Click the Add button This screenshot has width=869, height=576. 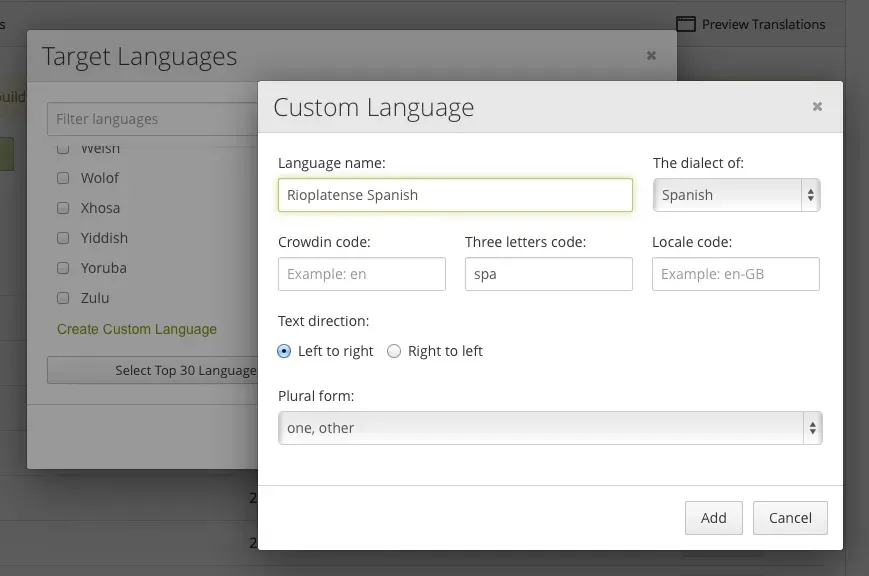coord(713,518)
